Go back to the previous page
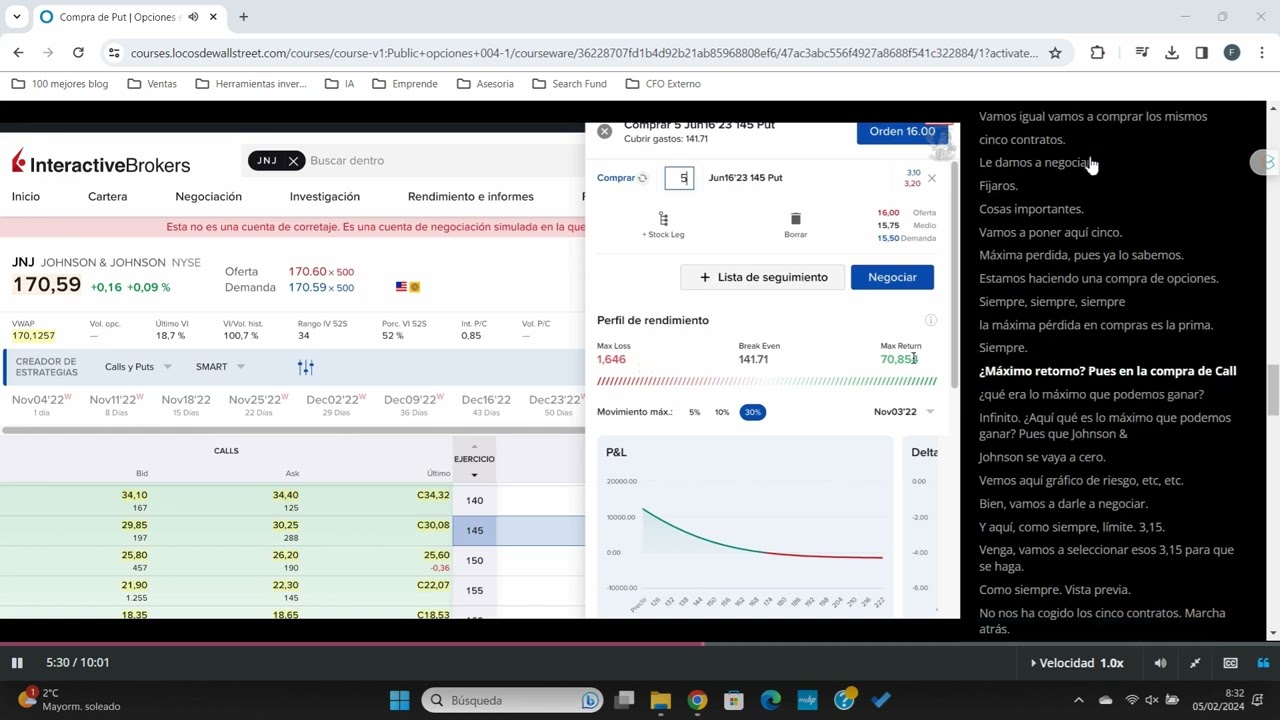Image resolution: width=1280 pixels, height=720 pixels. [x=18, y=53]
